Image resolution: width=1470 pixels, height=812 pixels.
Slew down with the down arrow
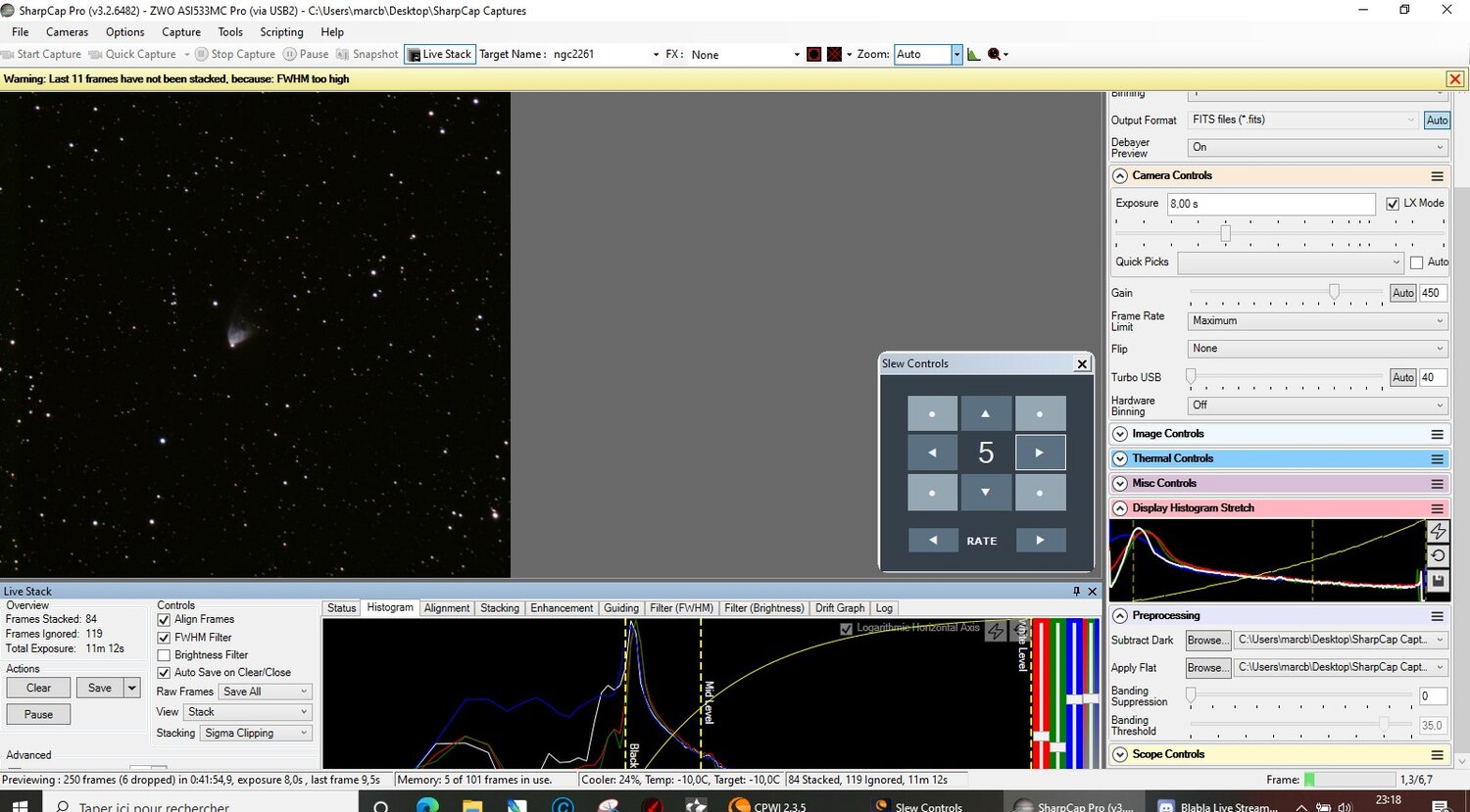point(986,492)
